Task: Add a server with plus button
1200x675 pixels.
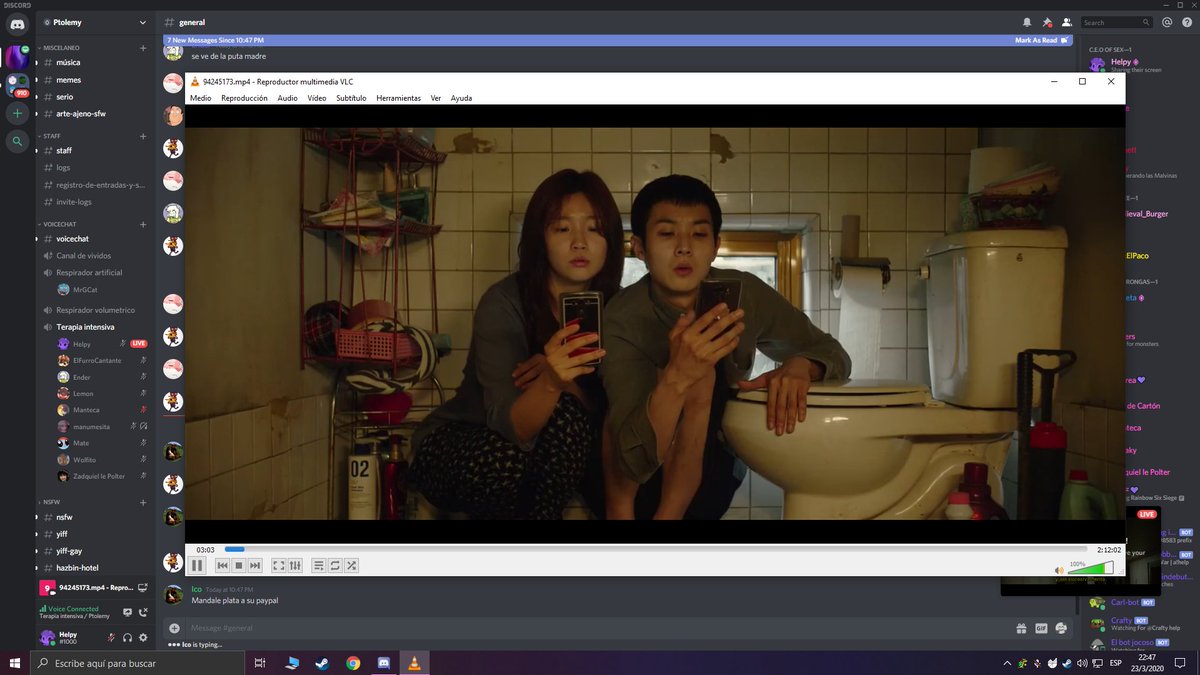Action: coord(17,113)
